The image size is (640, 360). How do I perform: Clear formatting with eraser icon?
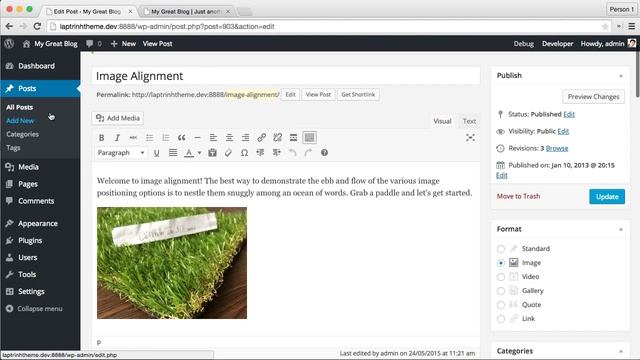(x=228, y=153)
